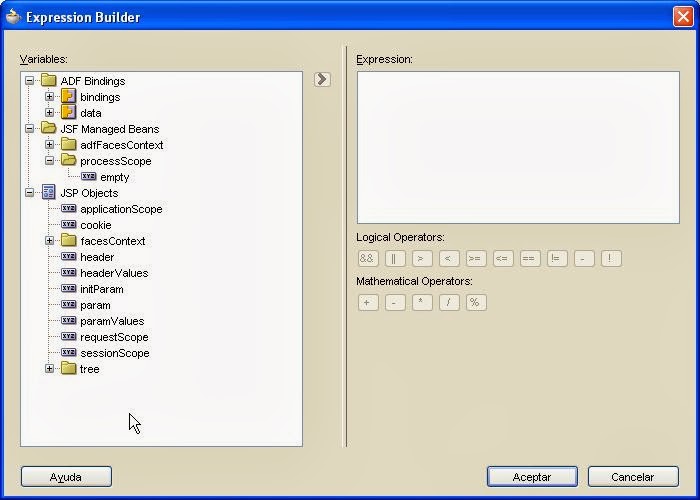The height and width of the screenshot is (500, 700).
Task: Select the applicationScope label
Action: tap(121, 209)
